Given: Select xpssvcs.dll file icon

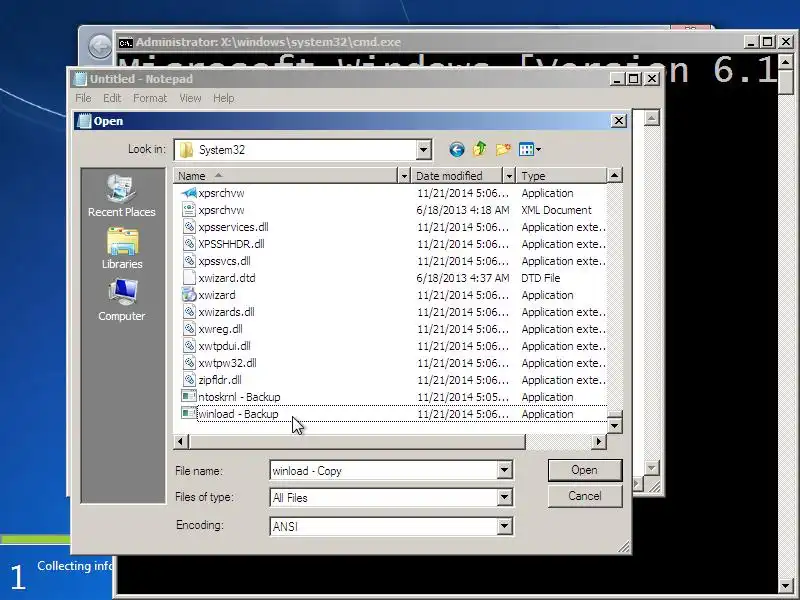Looking at the screenshot, I should point(189,261).
